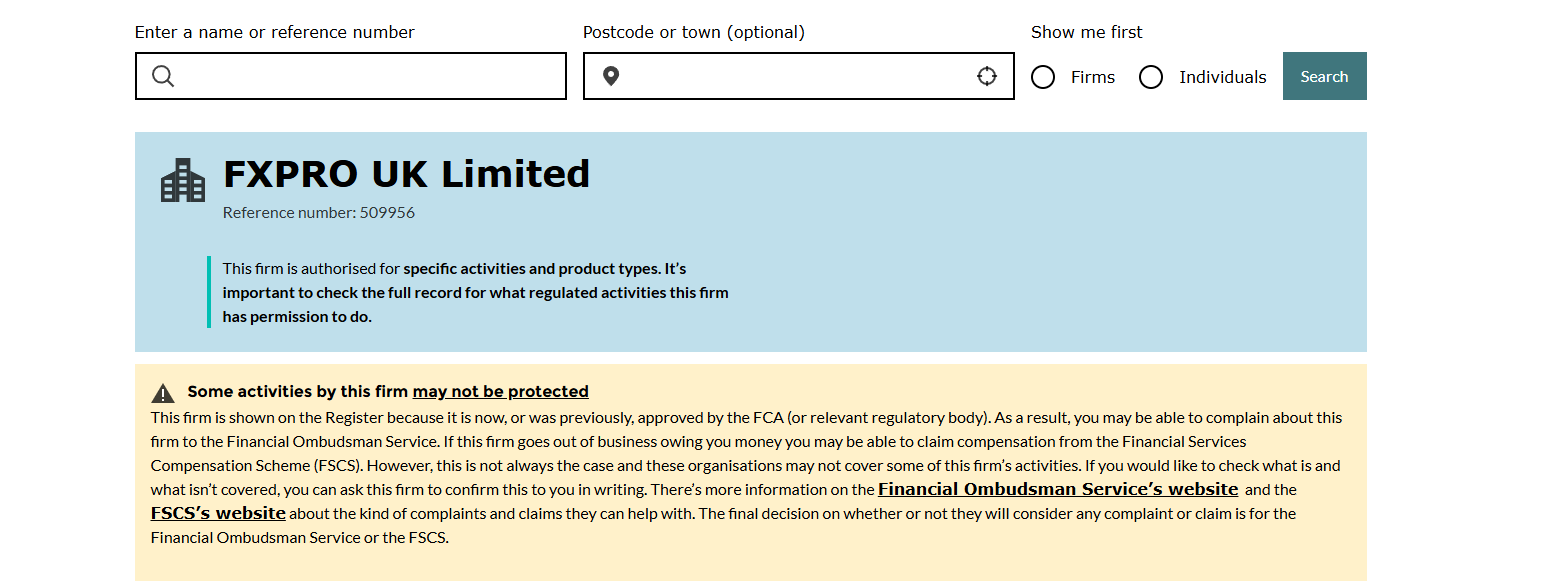Click the "Show me first" label
Image resolution: width=1558 pixels, height=588 pixels.
tap(1086, 32)
